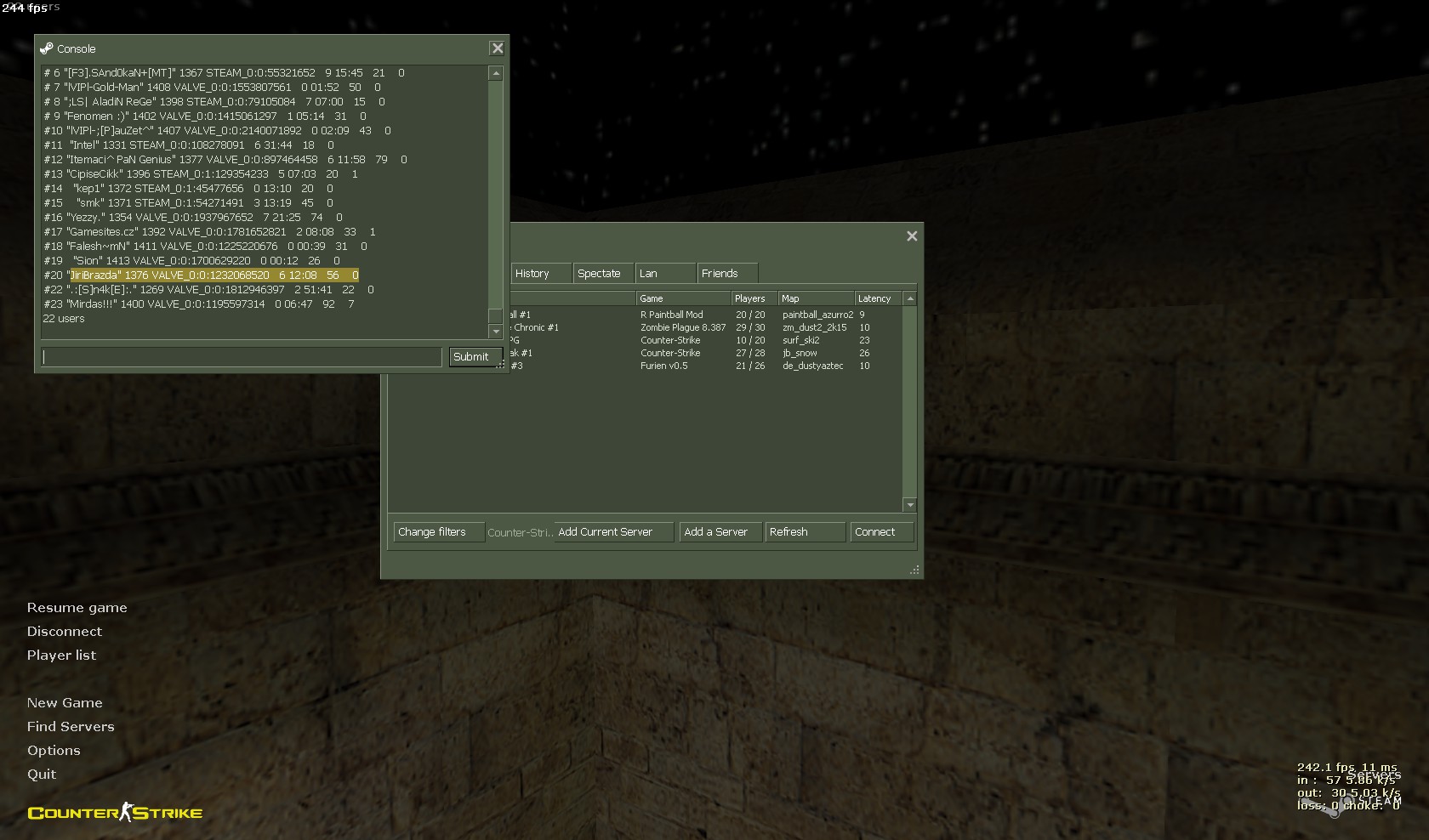The width and height of the screenshot is (1429, 840).
Task: Click the server browser resize grip
Action: click(914, 570)
